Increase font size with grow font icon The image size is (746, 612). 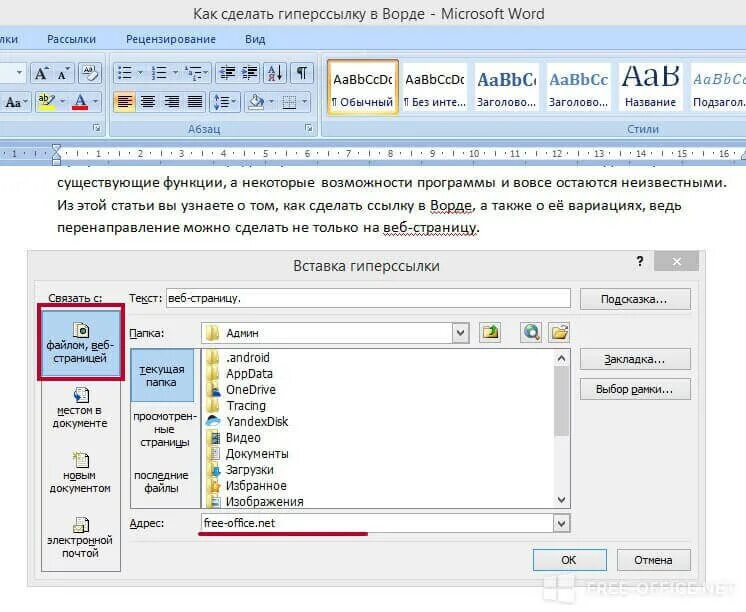42,73
